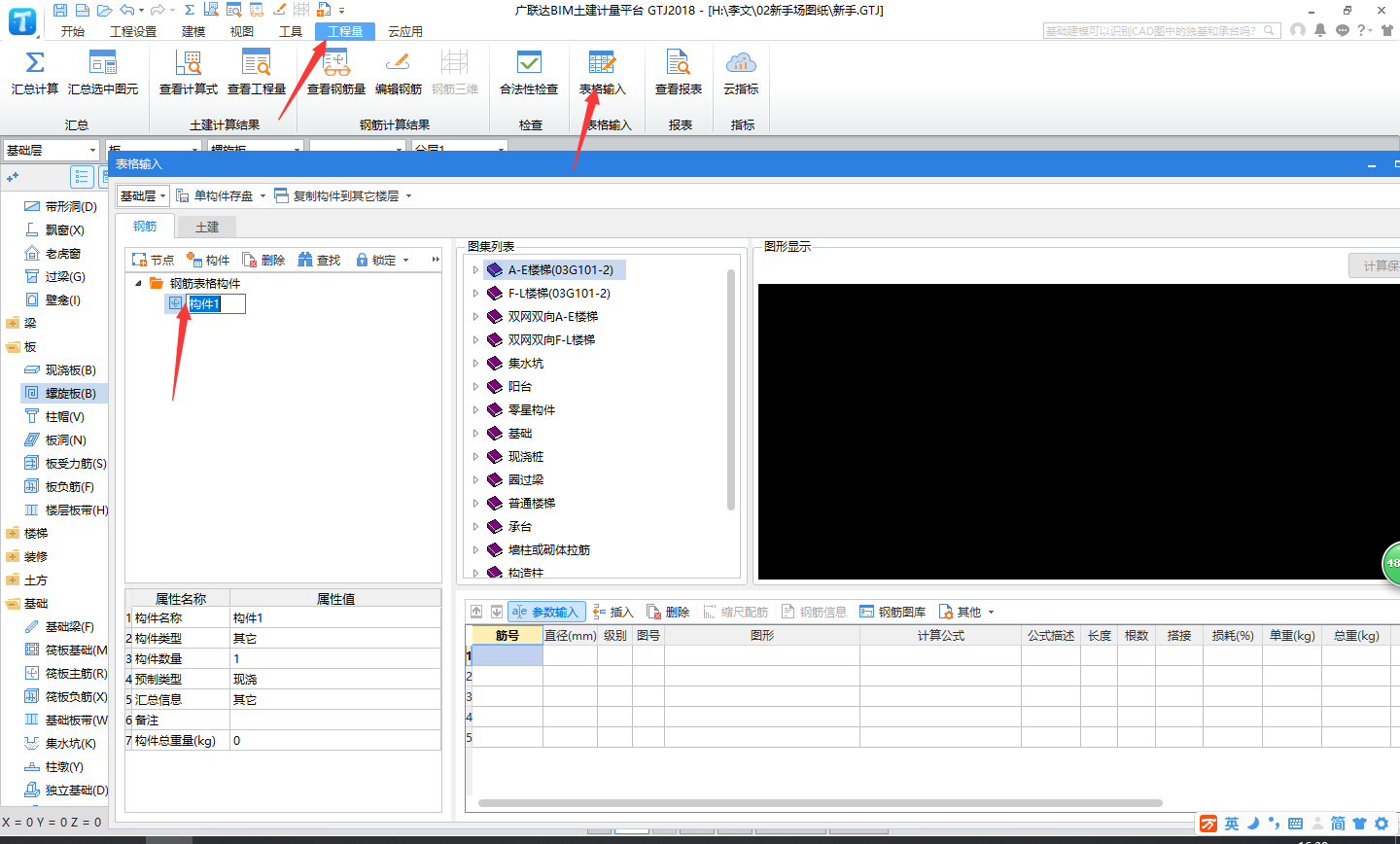1400x844 pixels.
Task: Click the search box in title bar
Action: pos(1162,31)
